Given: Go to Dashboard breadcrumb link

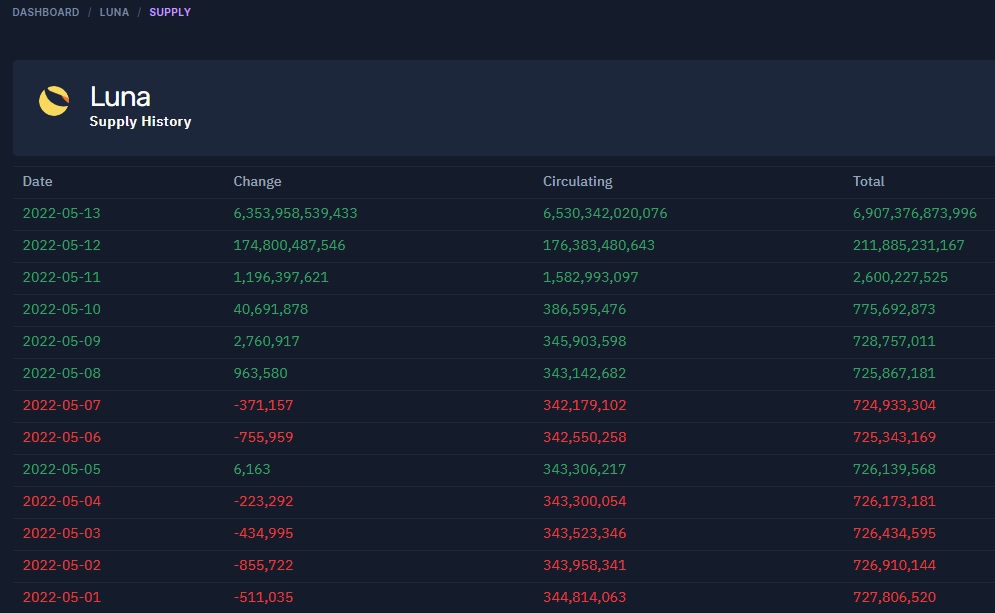Looking at the screenshot, I should tap(46, 12).
